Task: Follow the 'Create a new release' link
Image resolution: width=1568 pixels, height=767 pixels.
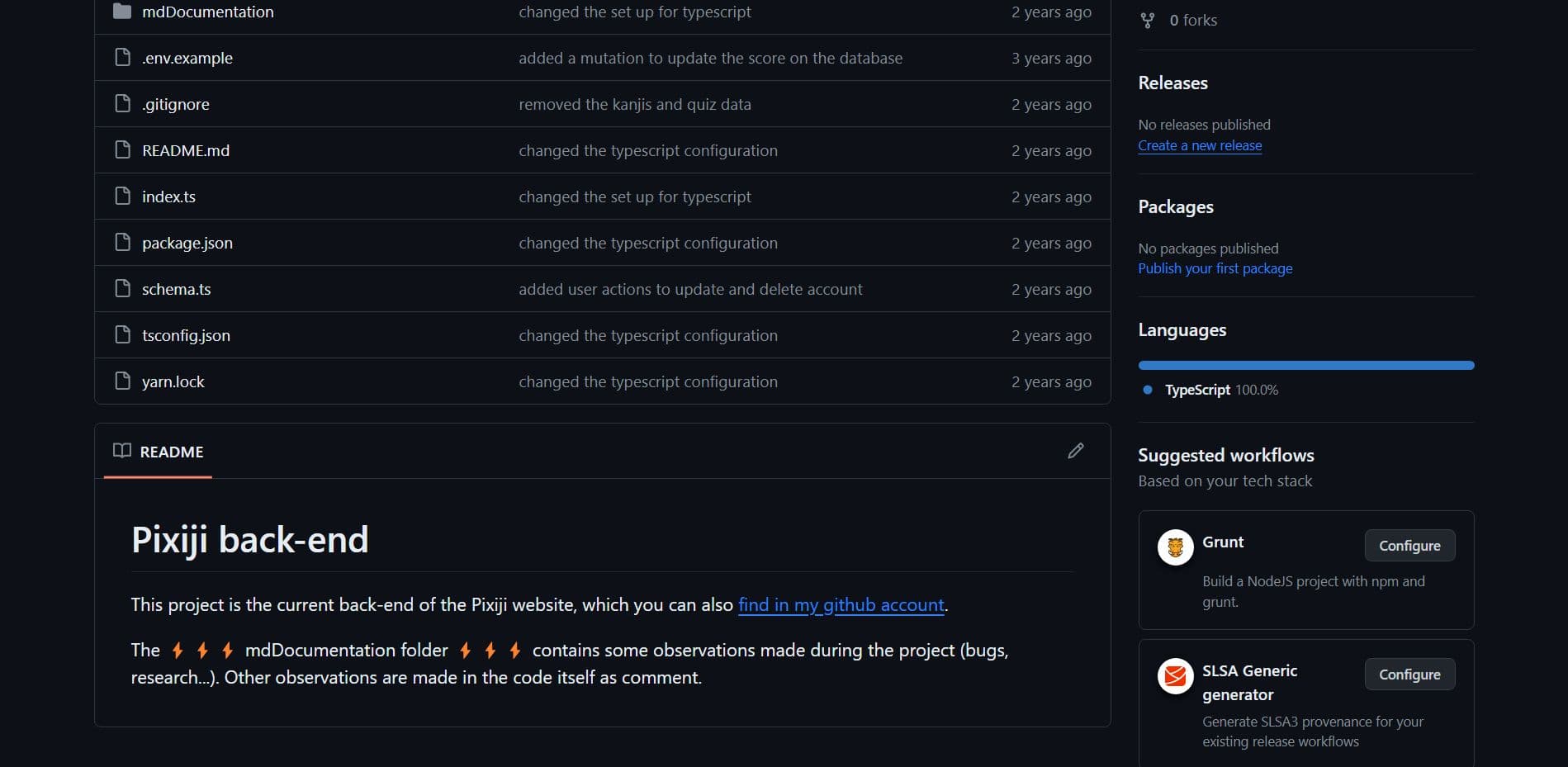Action: tap(1200, 145)
